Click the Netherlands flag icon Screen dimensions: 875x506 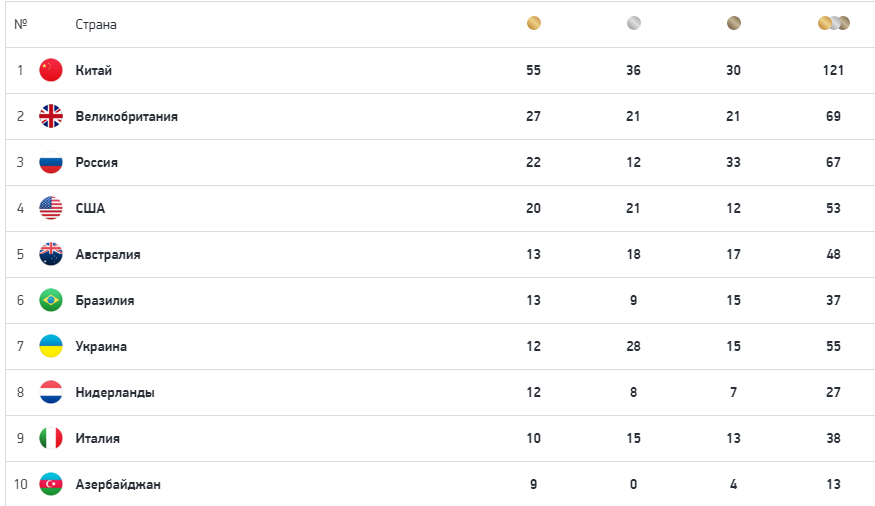51,392
